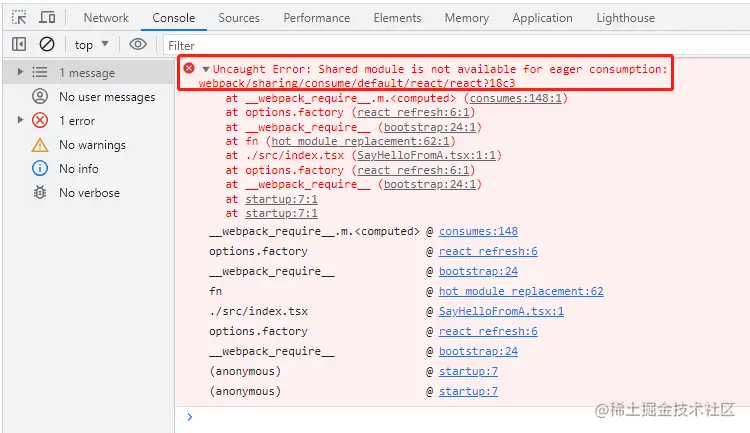Select the 1 error sidebar row
The width and height of the screenshot is (750, 433).
[x=89, y=121]
